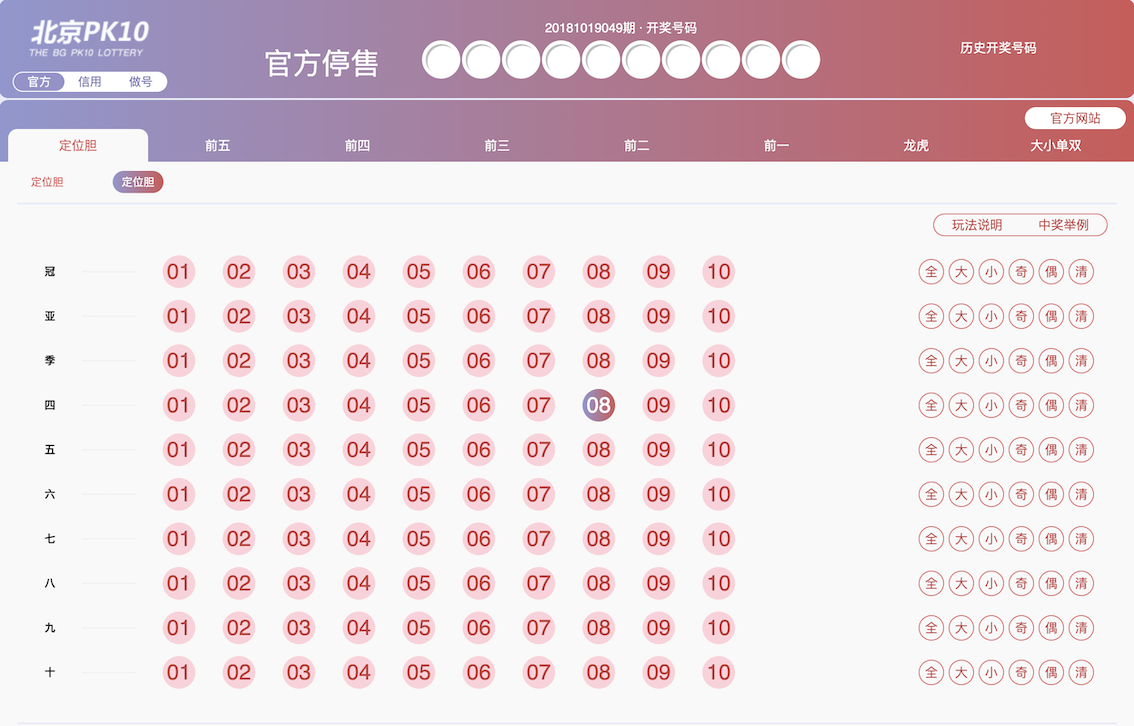Select number 01 in the 冠 row

point(179,272)
